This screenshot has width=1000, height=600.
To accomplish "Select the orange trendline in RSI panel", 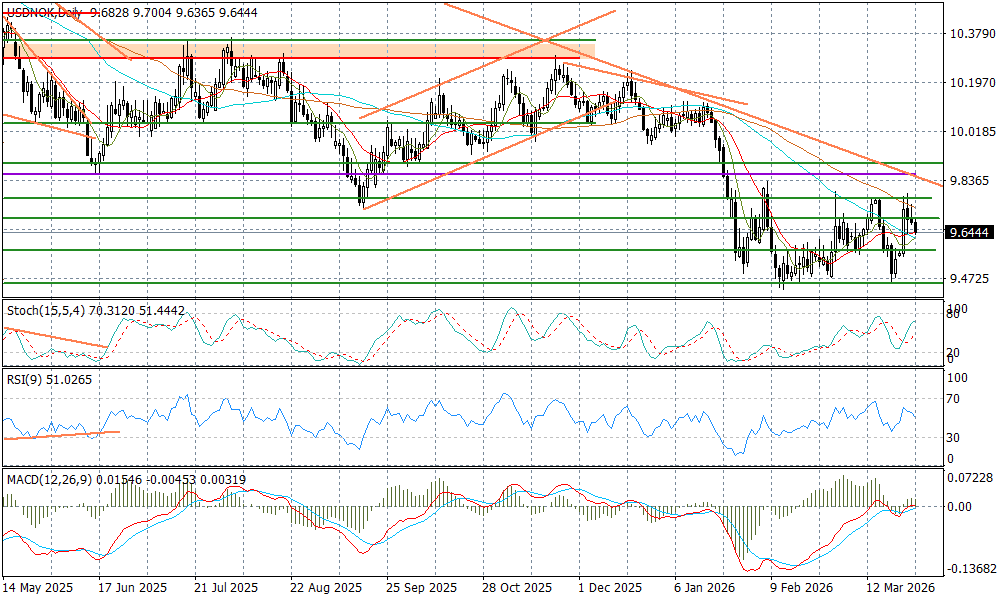I will click(x=60, y=435).
